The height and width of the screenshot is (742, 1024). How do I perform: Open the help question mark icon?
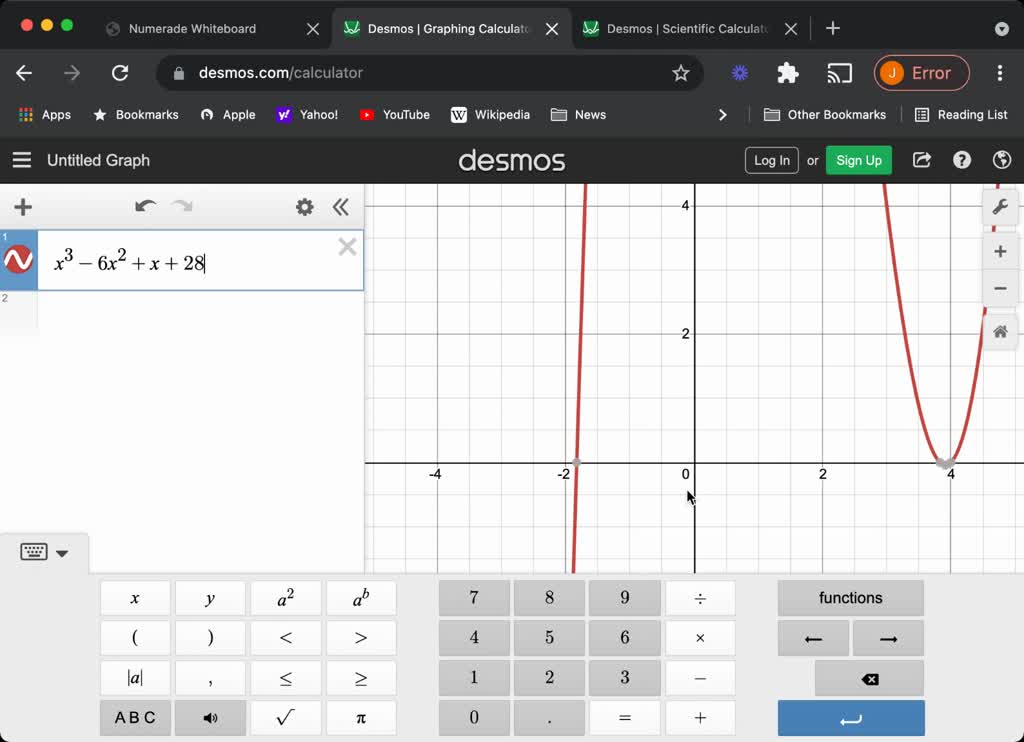click(961, 160)
